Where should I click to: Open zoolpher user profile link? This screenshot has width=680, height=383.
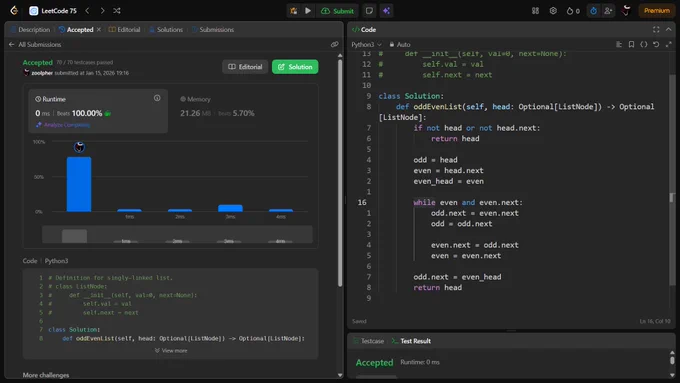pos(42,73)
